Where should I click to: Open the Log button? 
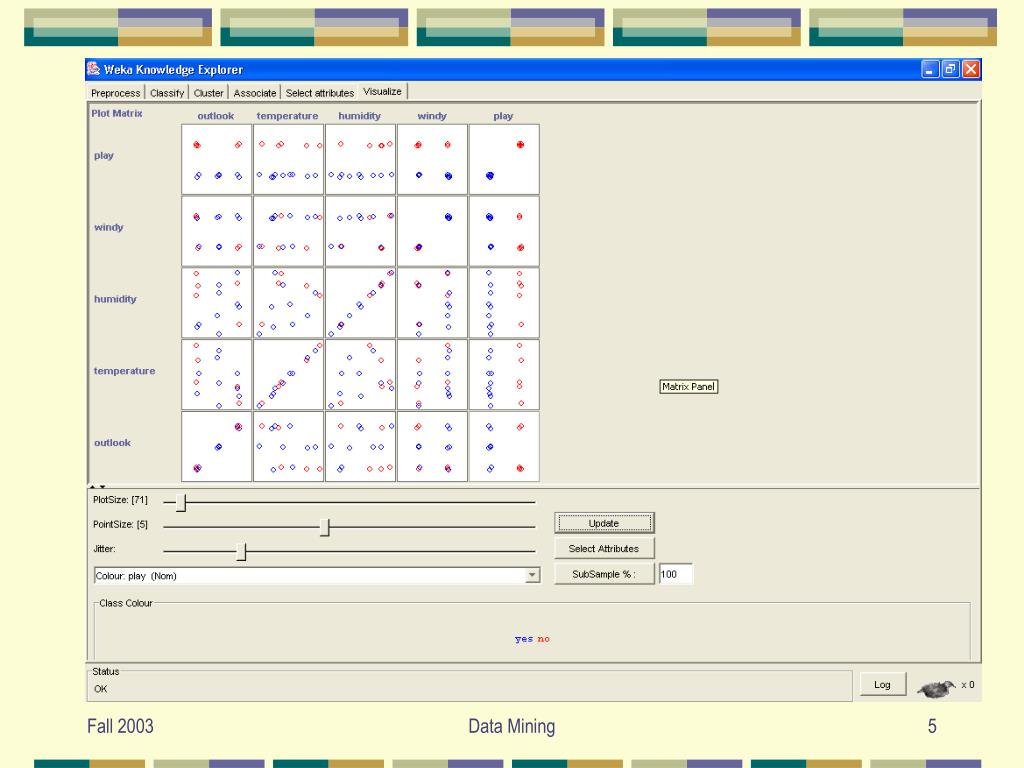[882, 684]
